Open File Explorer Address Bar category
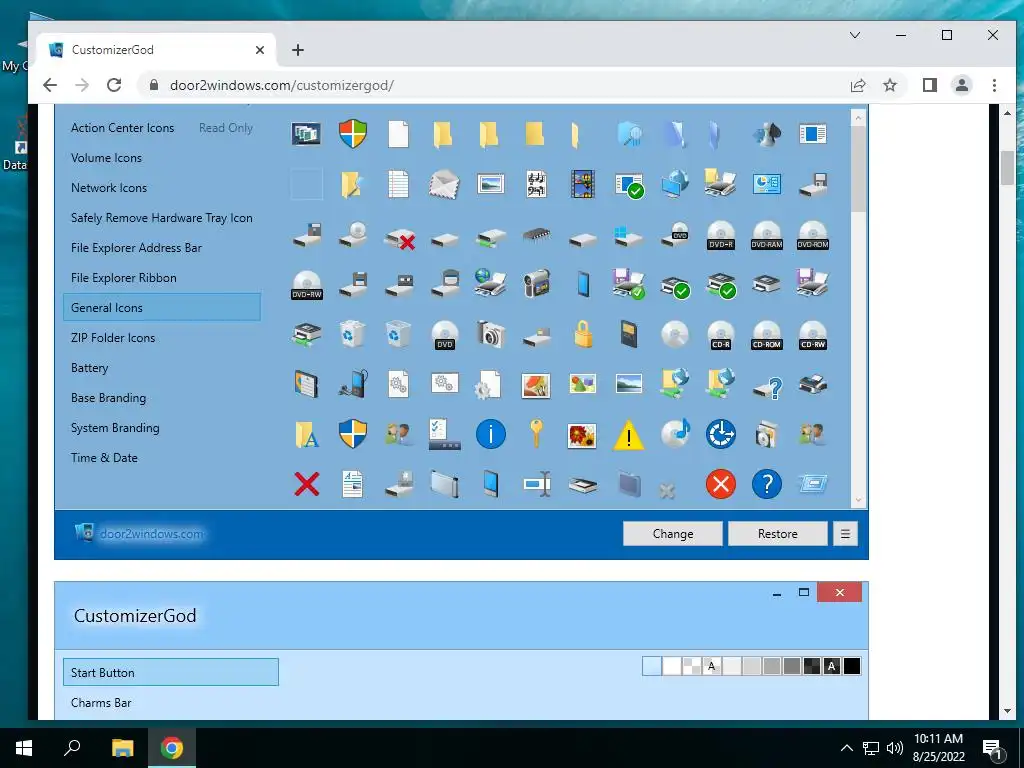This screenshot has height=768, width=1024. [x=136, y=248]
